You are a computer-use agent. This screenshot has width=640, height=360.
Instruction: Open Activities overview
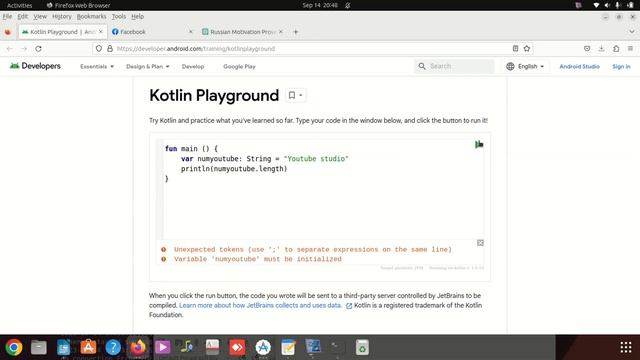pos(19,5)
